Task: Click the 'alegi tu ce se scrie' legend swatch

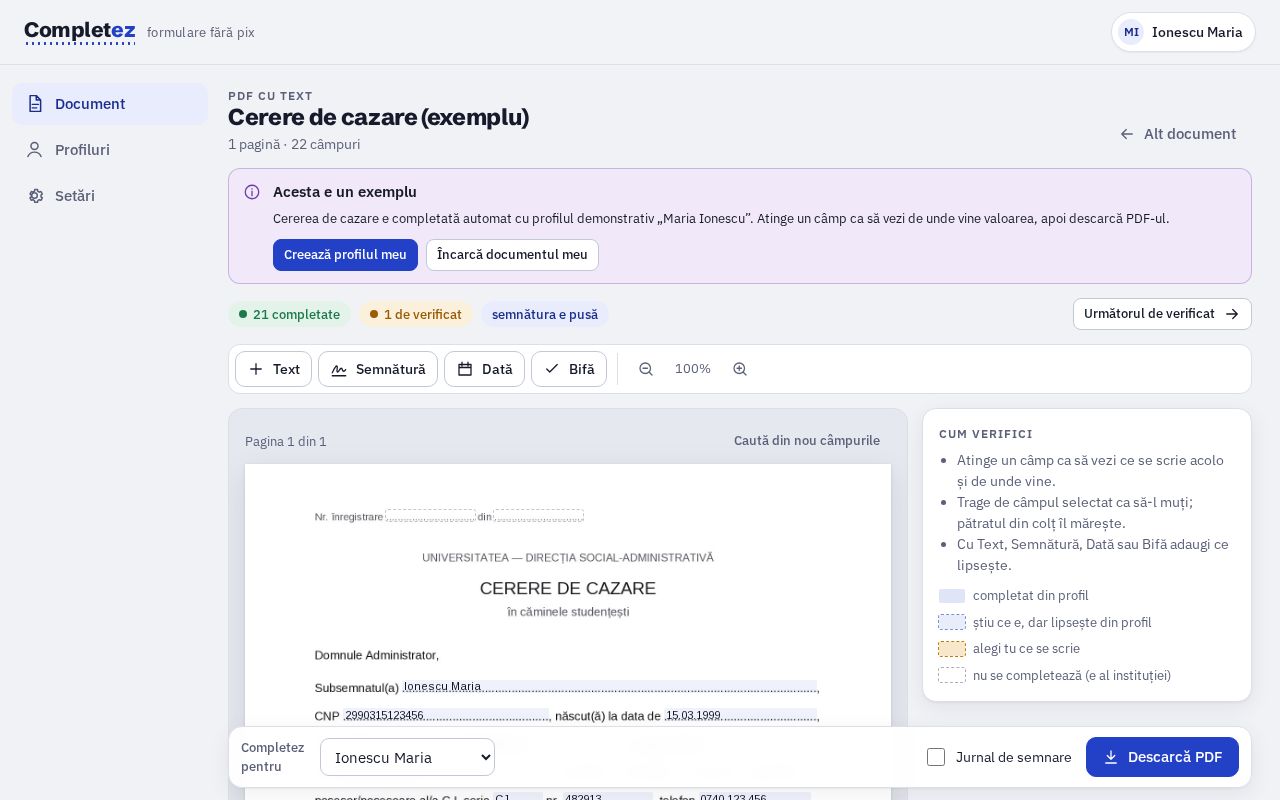Action: point(952,649)
